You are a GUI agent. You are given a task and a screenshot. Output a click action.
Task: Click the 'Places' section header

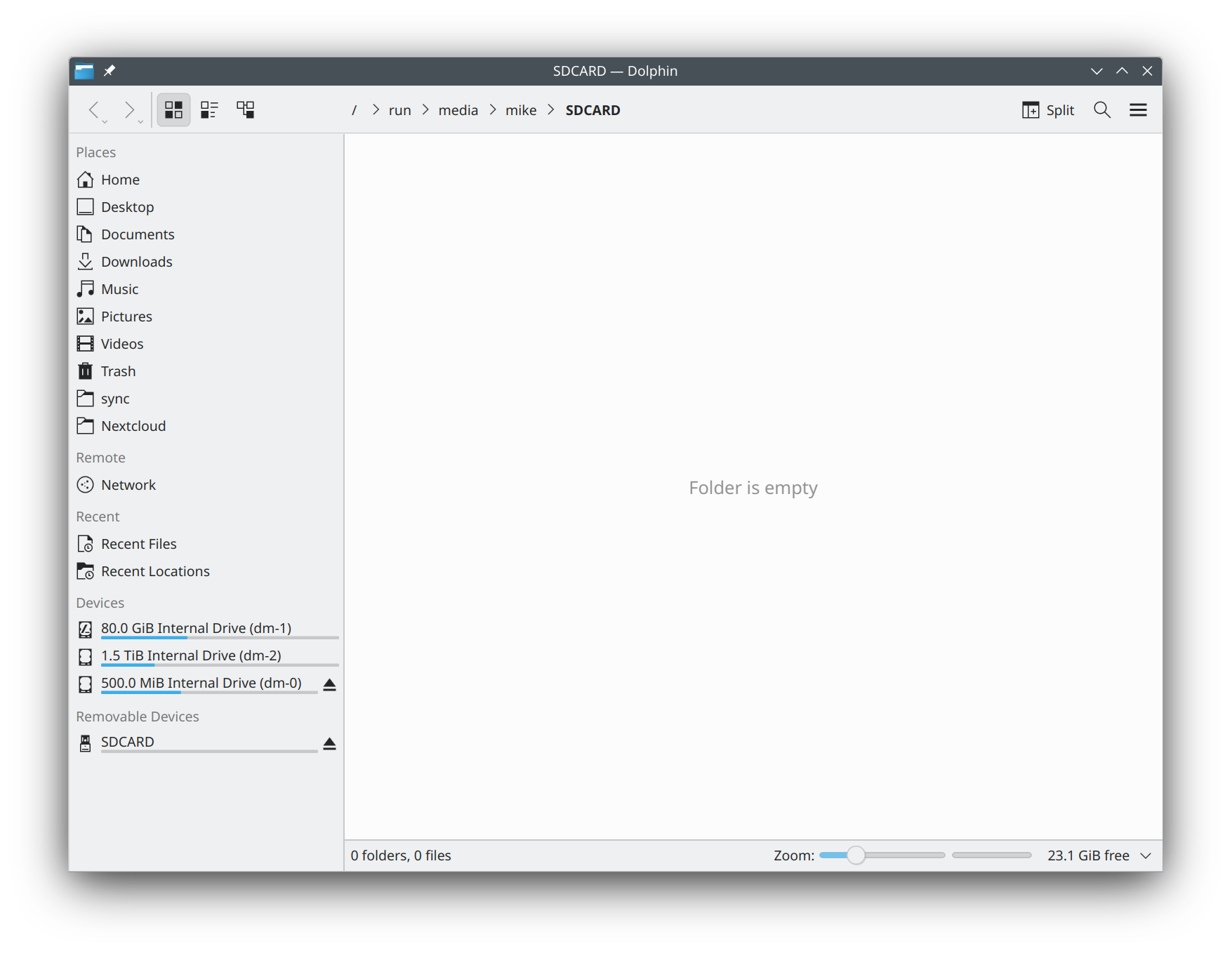[96, 152]
